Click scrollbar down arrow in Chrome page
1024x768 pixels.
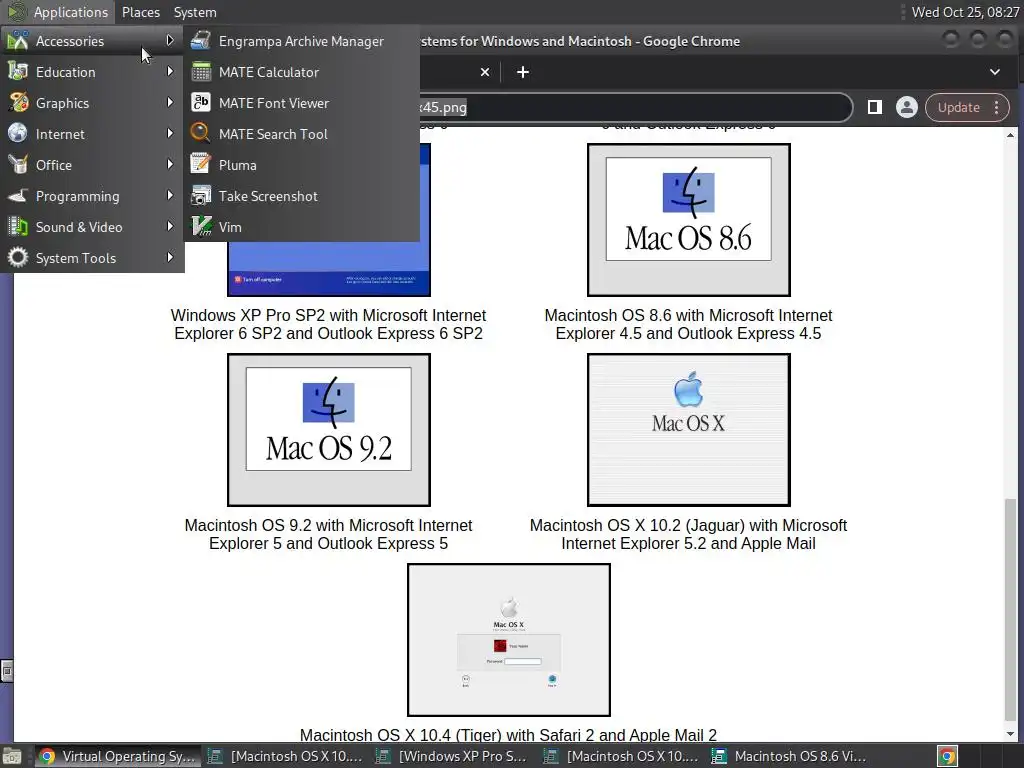1010,734
